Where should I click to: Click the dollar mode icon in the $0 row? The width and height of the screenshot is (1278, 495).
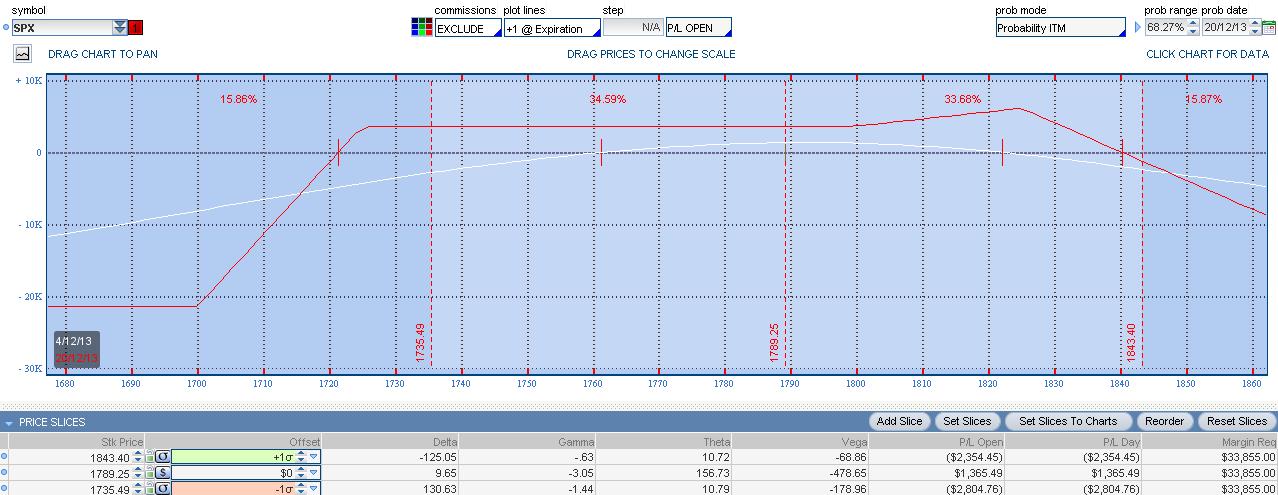(x=163, y=472)
